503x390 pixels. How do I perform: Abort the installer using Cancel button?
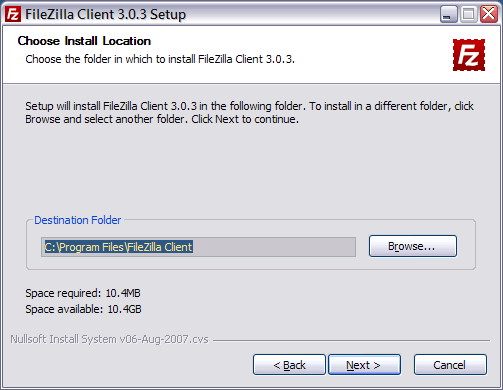pos(450,365)
